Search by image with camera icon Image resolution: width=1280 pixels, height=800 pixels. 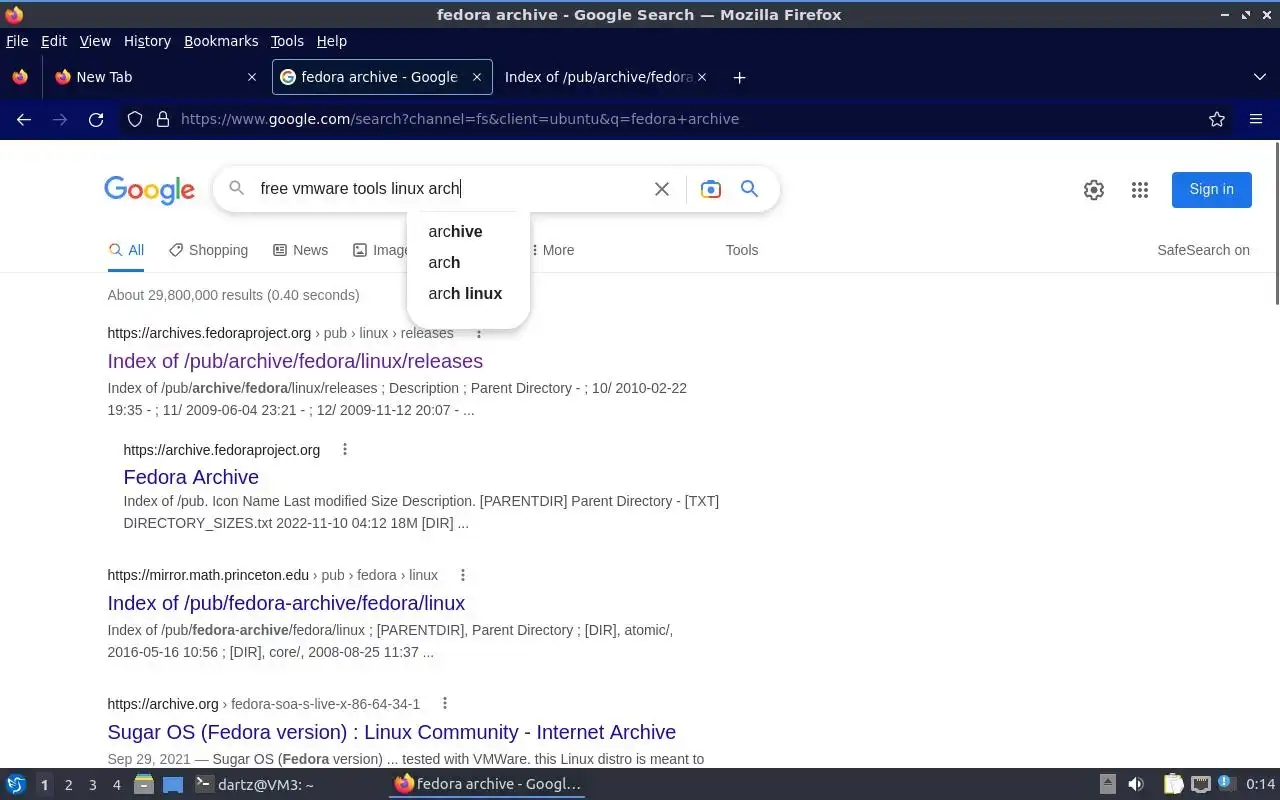711,189
